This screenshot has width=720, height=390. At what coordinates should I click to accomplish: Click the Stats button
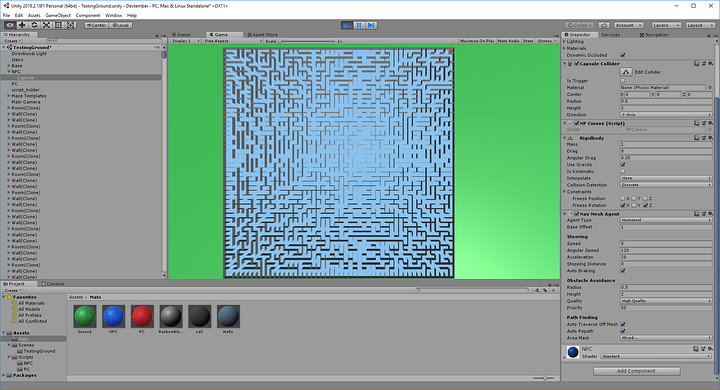point(528,41)
